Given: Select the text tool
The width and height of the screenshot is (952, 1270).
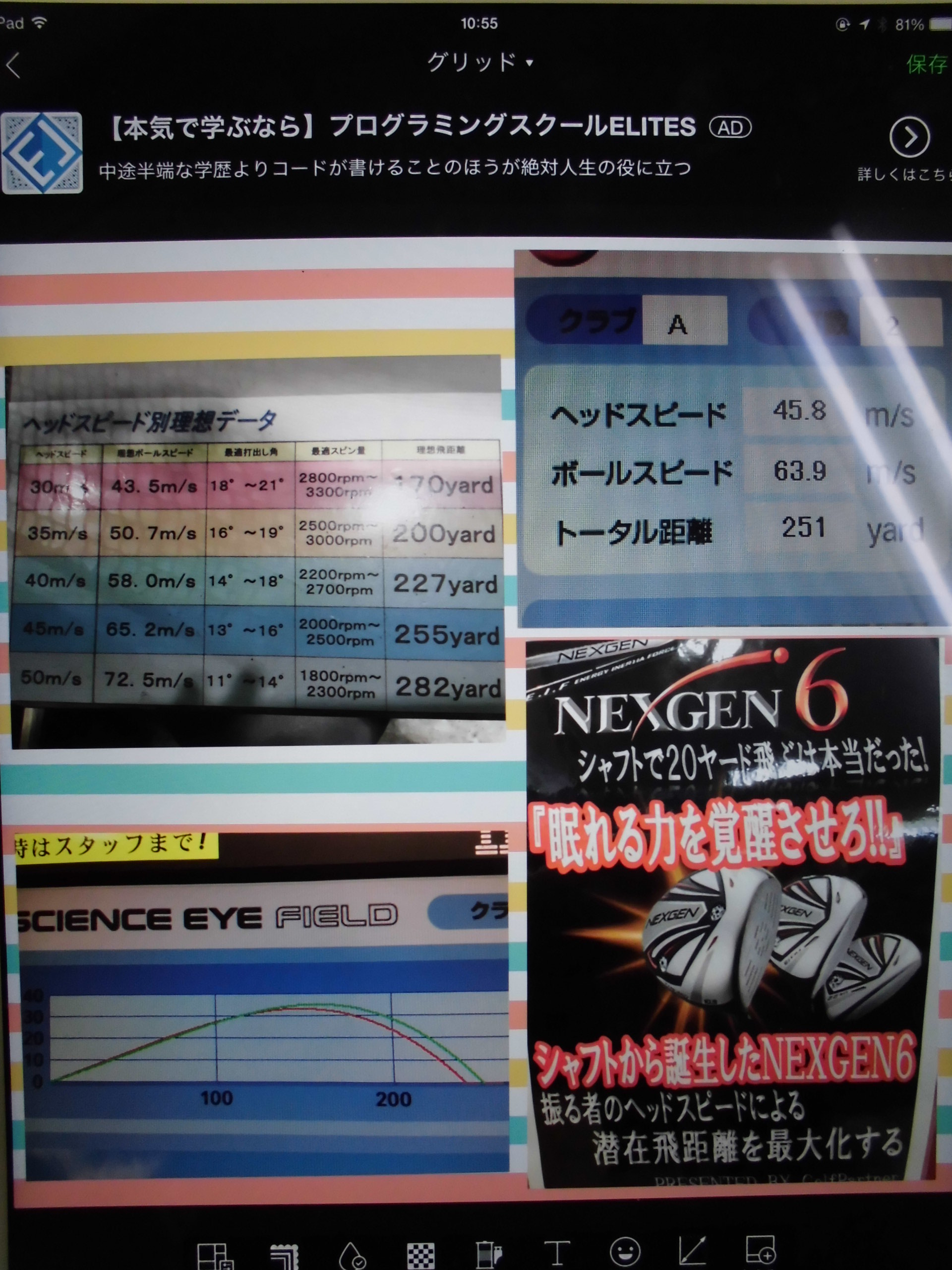Looking at the screenshot, I should point(557,1252).
